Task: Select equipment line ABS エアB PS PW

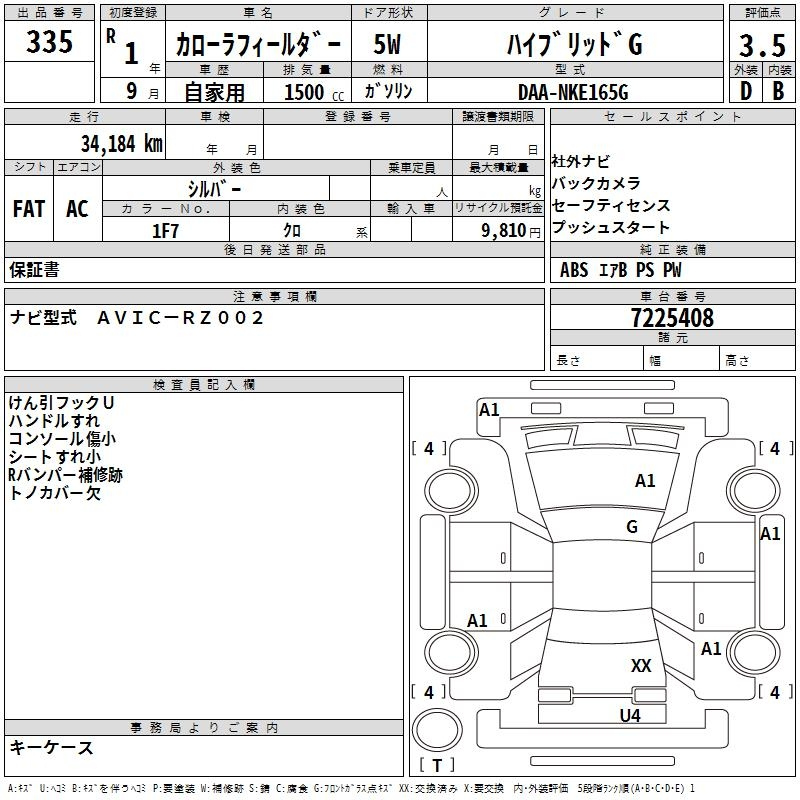Action: pos(620,270)
